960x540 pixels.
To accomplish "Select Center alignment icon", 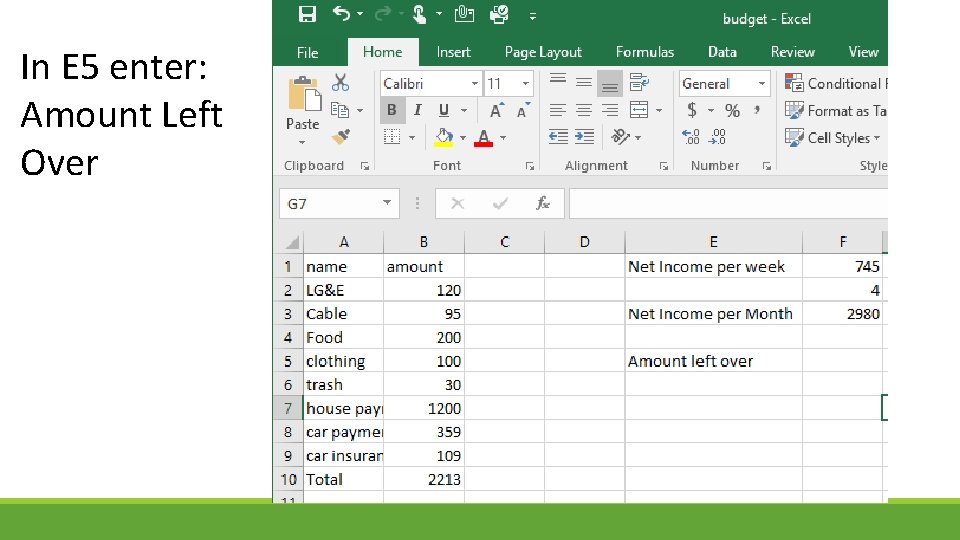I will 583,110.
